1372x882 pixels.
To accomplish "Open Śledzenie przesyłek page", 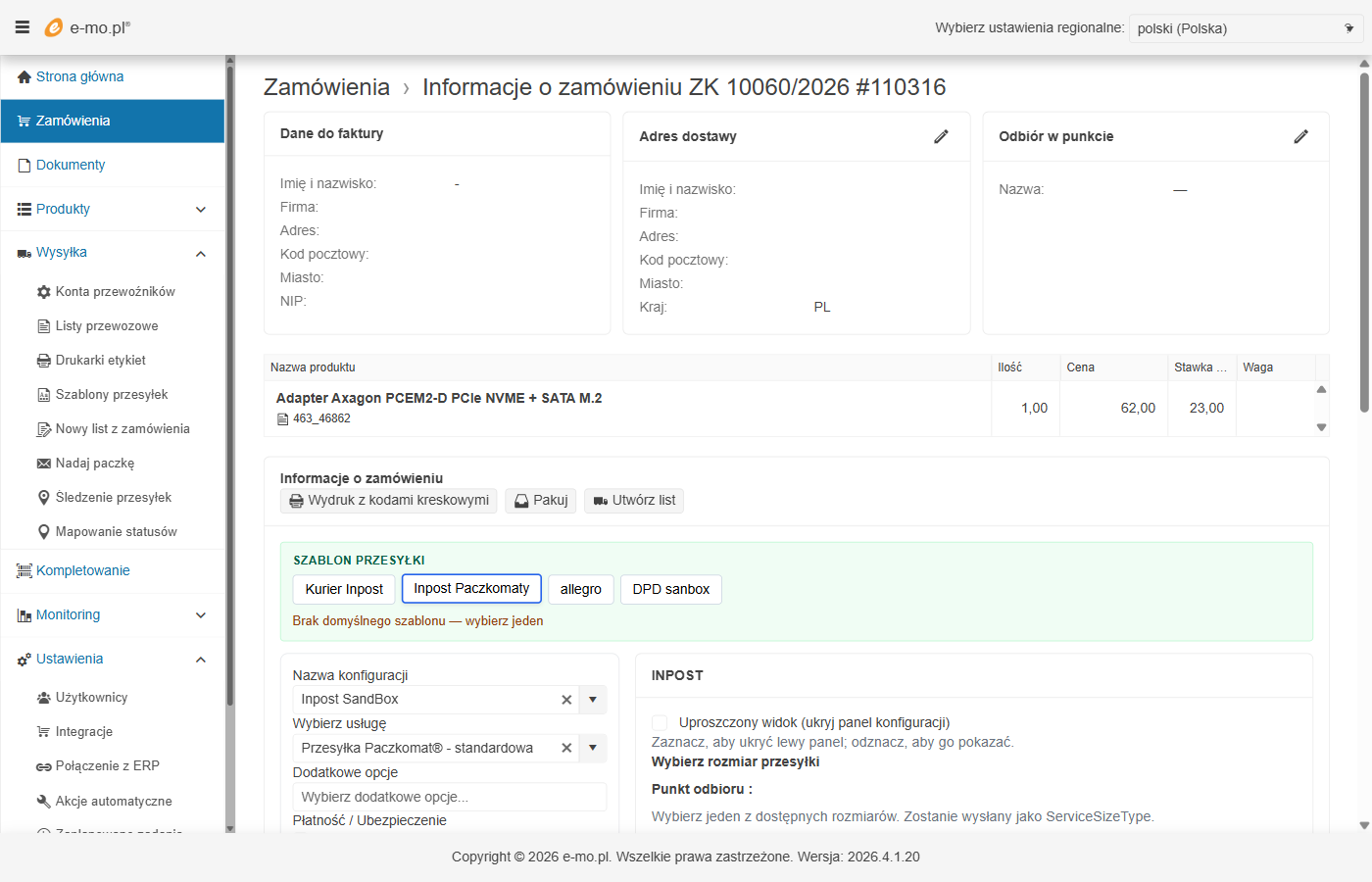I will (x=113, y=498).
